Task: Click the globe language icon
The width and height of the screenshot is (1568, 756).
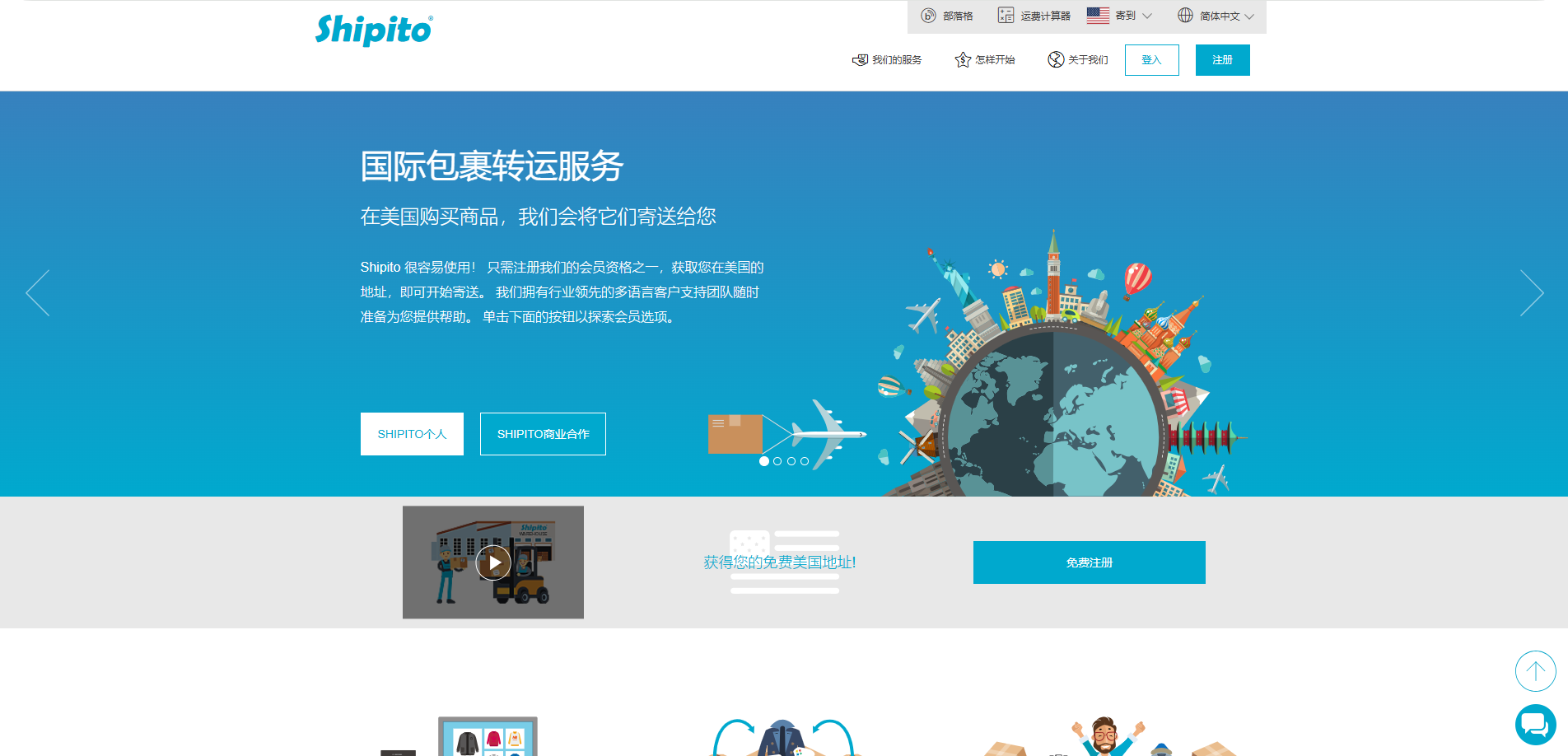Action: tap(1185, 16)
